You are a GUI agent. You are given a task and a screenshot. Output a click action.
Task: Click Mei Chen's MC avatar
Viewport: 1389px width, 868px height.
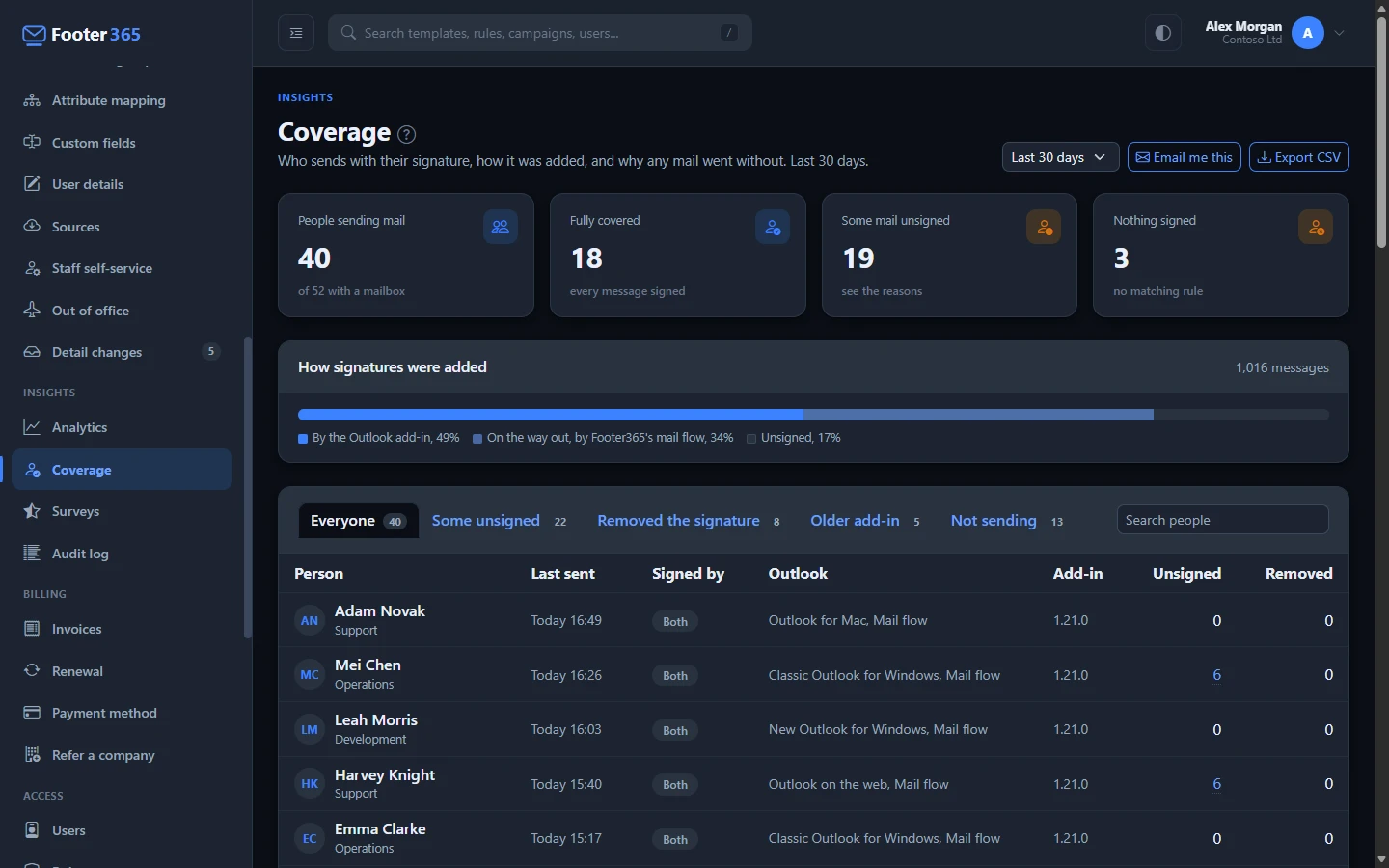click(x=310, y=675)
